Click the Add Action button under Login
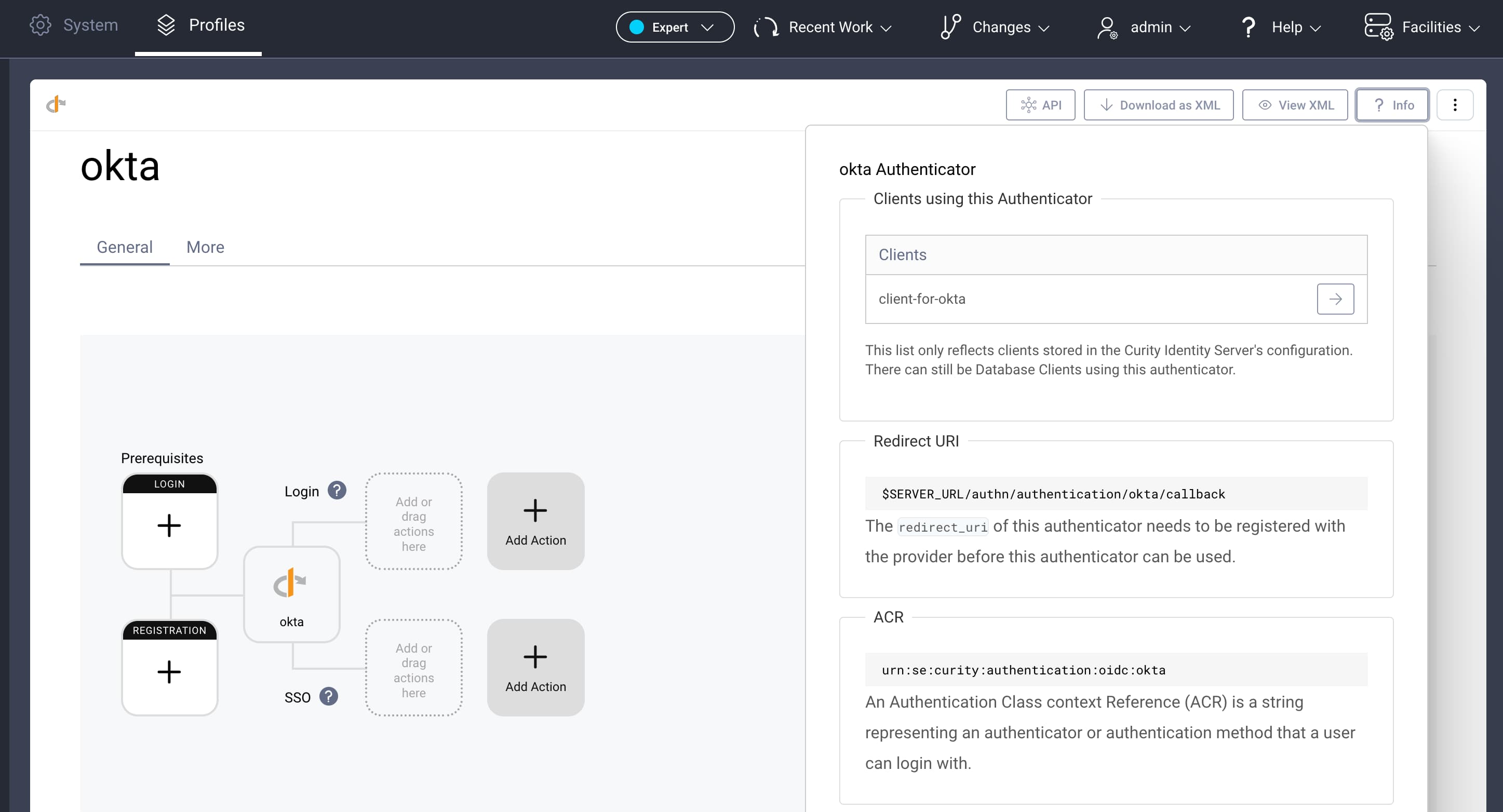The image size is (1503, 812). (535, 520)
